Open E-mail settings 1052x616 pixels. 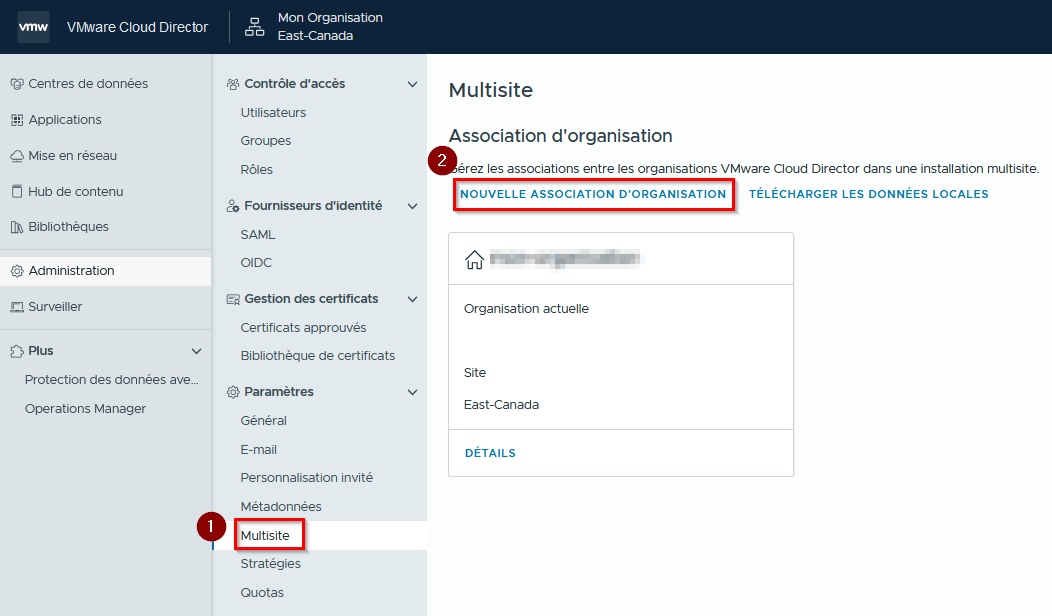[258, 450]
